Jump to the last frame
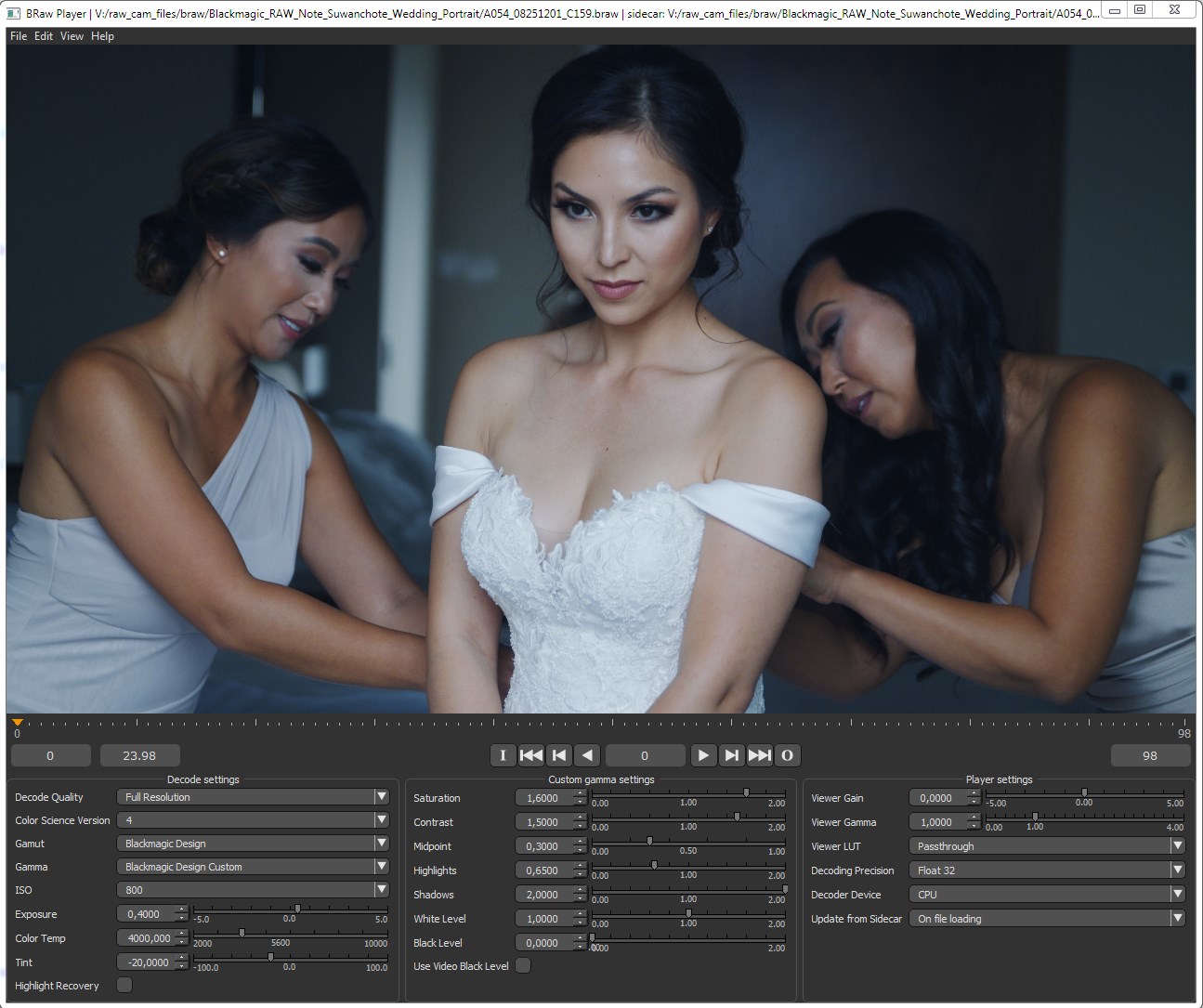This screenshot has width=1203, height=1008. 759,755
